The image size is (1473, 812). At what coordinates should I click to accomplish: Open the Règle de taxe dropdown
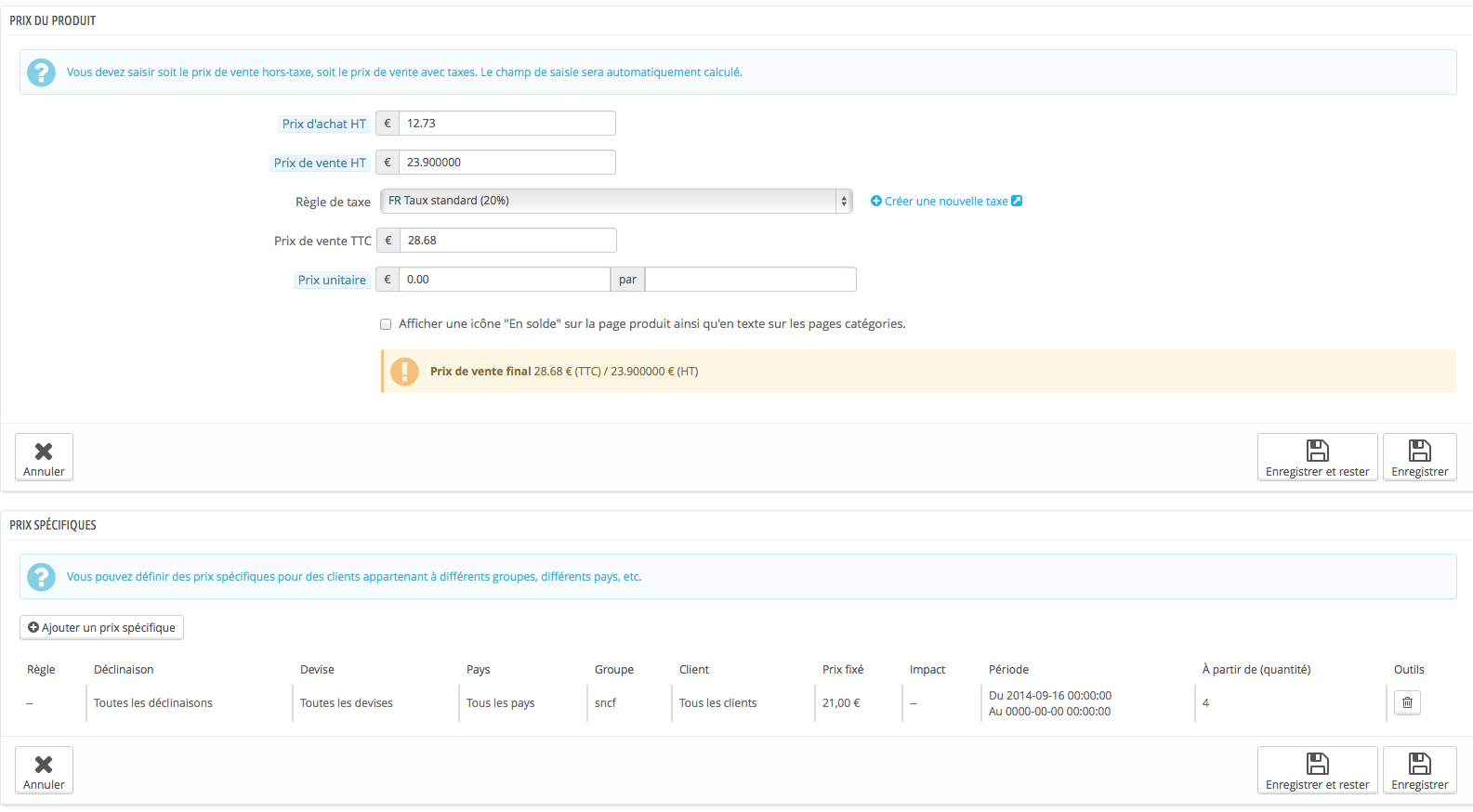point(616,201)
